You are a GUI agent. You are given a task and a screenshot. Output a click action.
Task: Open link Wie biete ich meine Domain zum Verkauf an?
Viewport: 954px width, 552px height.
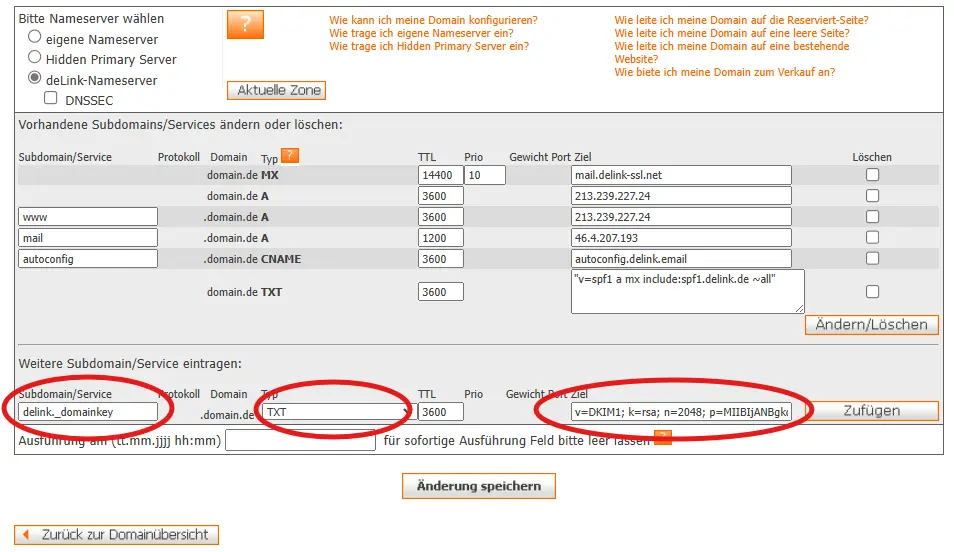(724, 72)
